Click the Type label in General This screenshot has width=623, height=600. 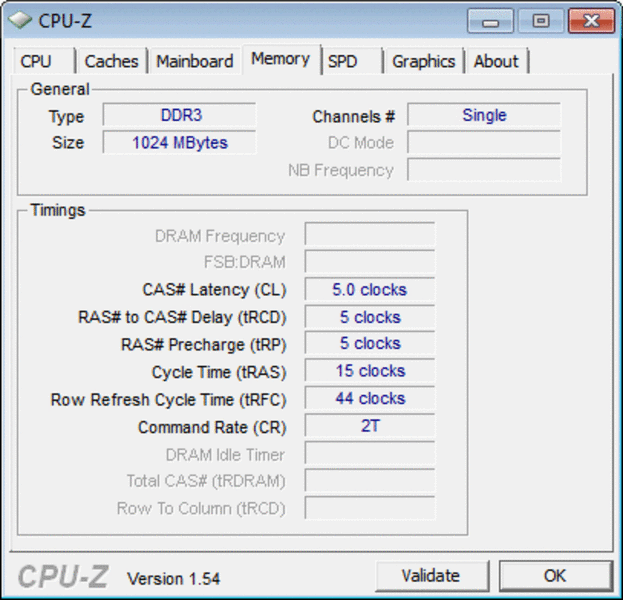click(66, 117)
